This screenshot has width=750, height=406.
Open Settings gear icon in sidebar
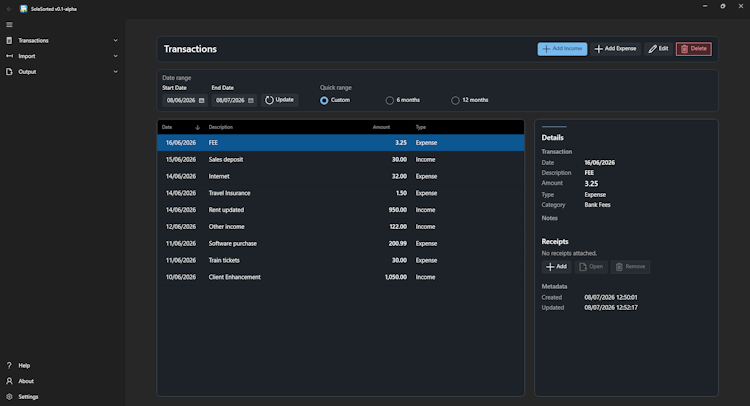click(x=9, y=396)
